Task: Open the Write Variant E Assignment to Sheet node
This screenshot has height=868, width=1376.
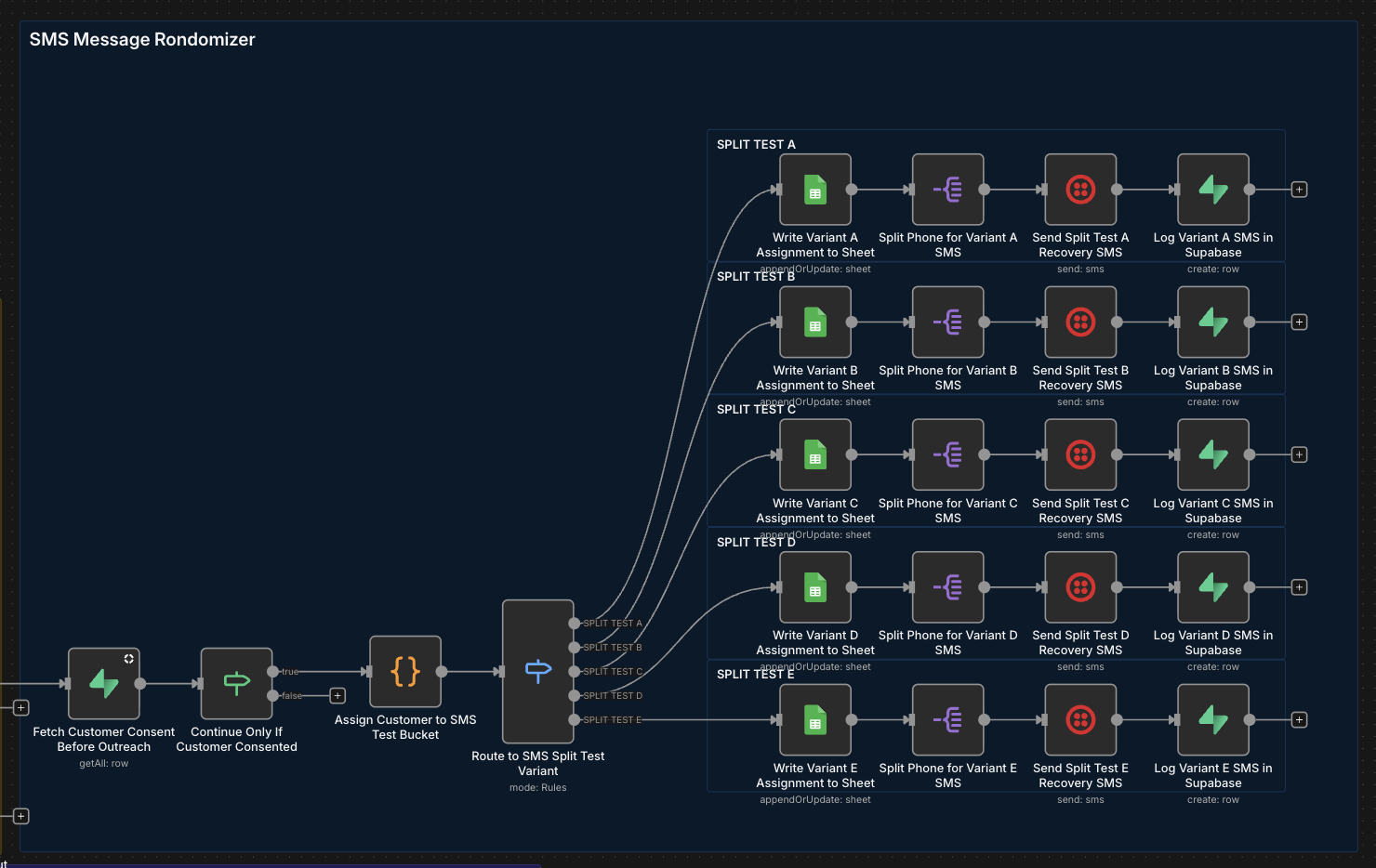Action: coord(815,720)
